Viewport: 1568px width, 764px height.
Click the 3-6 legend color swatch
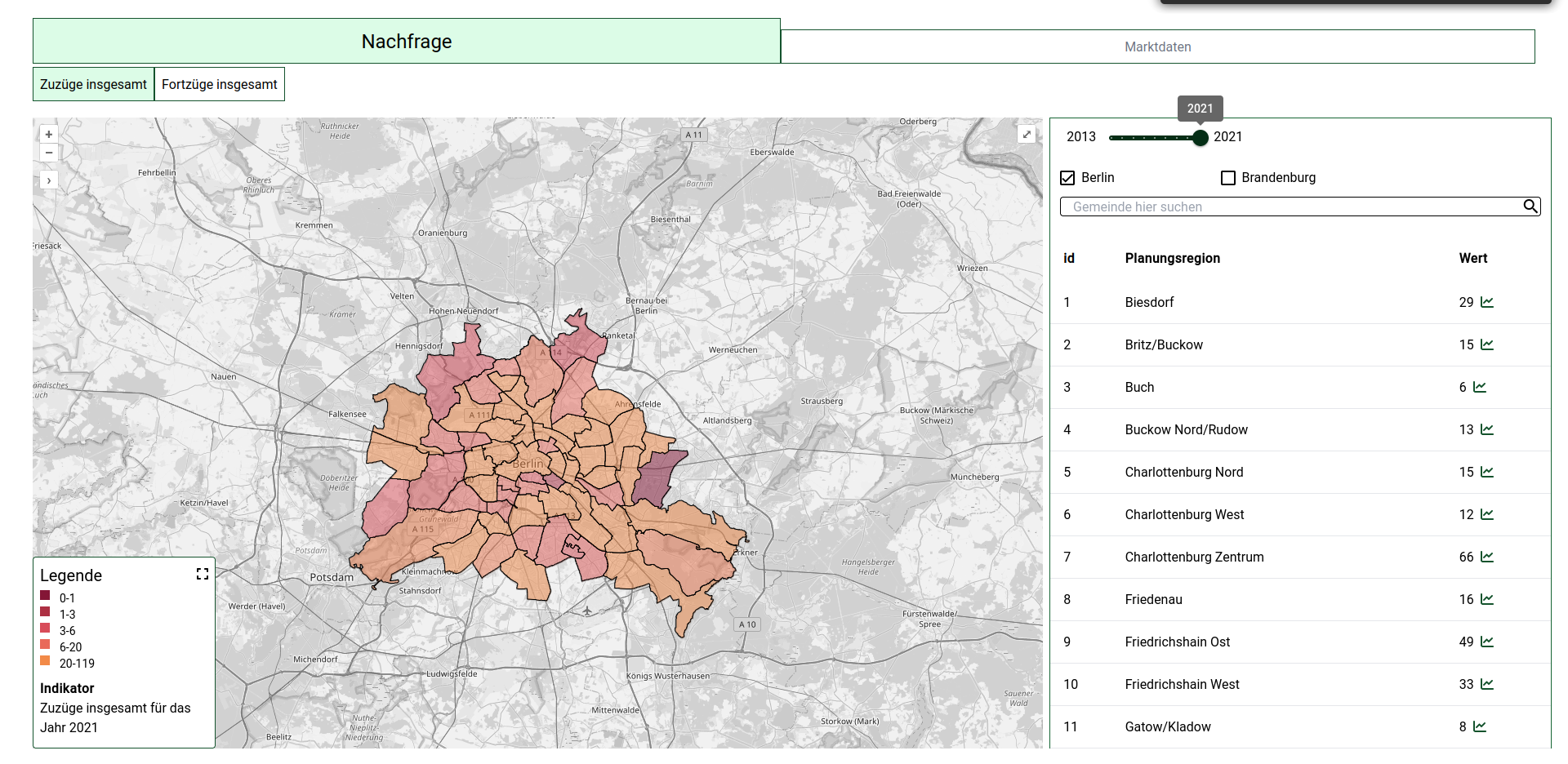tap(45, 628)
